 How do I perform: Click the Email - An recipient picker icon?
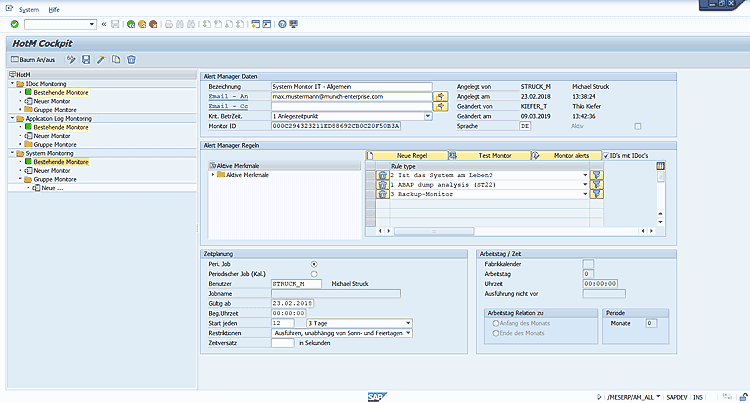(440, 97)
